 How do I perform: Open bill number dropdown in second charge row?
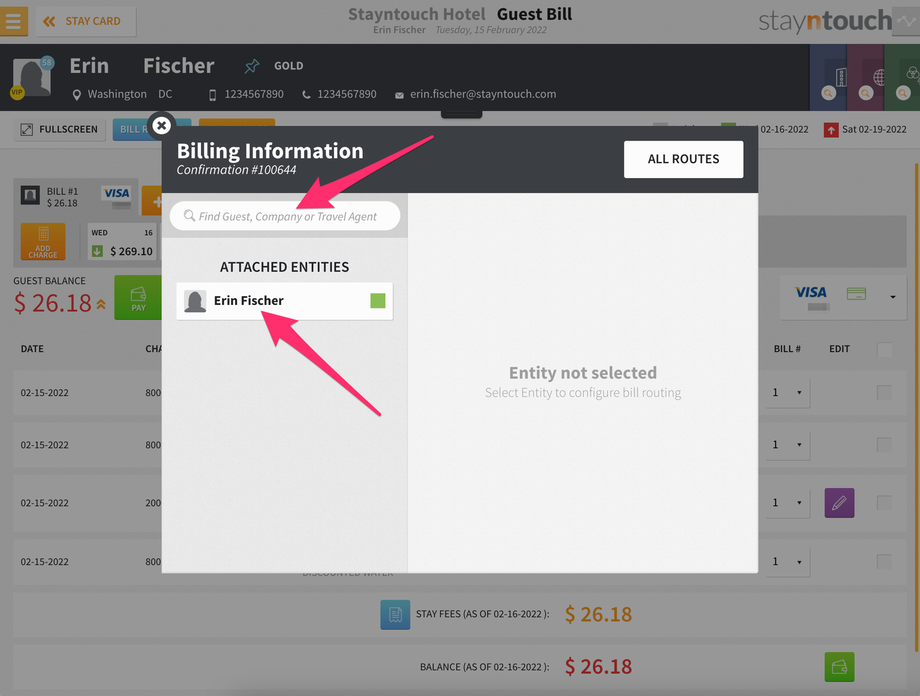tap(787, 445)
